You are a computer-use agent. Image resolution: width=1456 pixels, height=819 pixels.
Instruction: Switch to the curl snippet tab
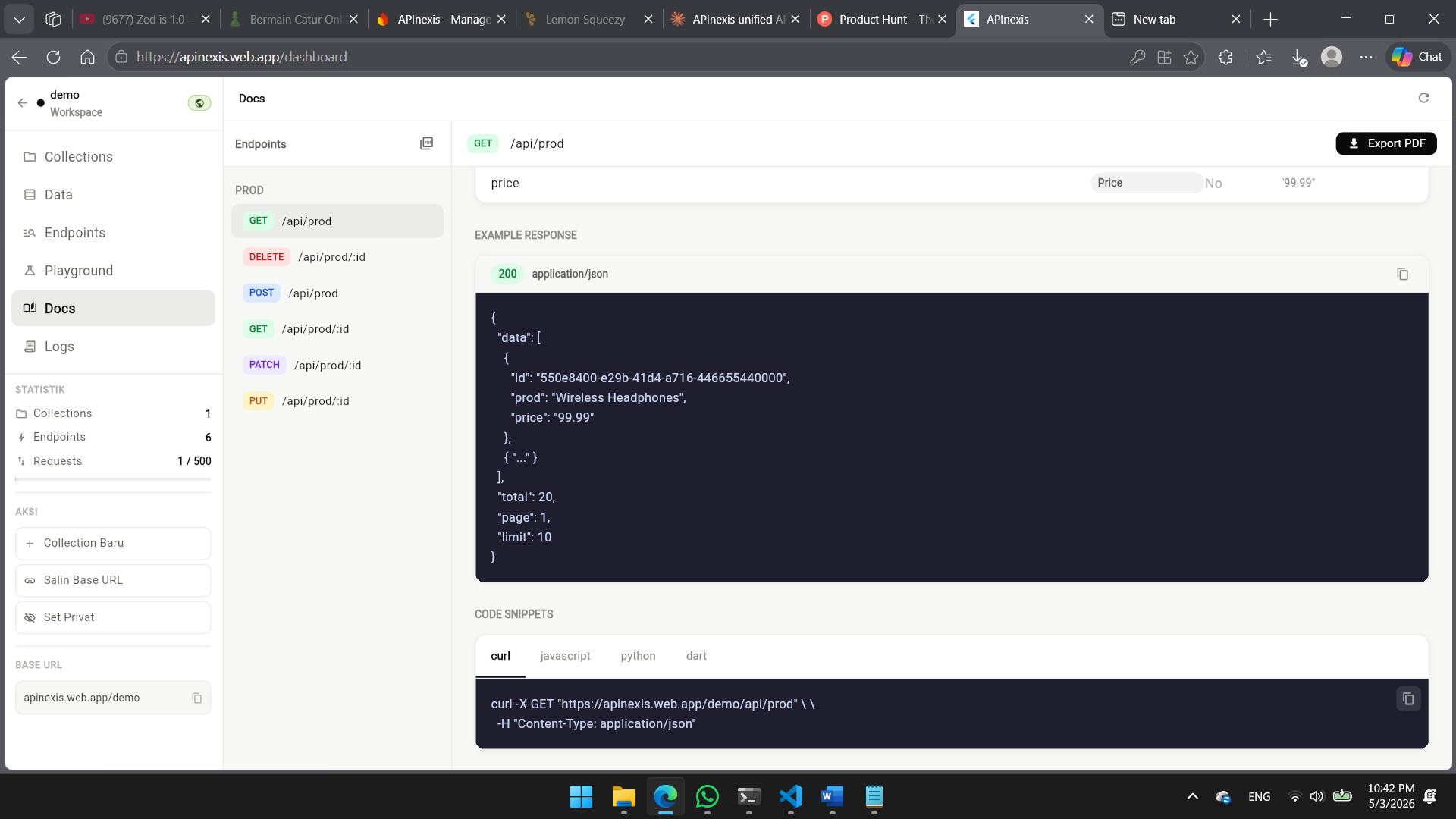pos(500,657)
